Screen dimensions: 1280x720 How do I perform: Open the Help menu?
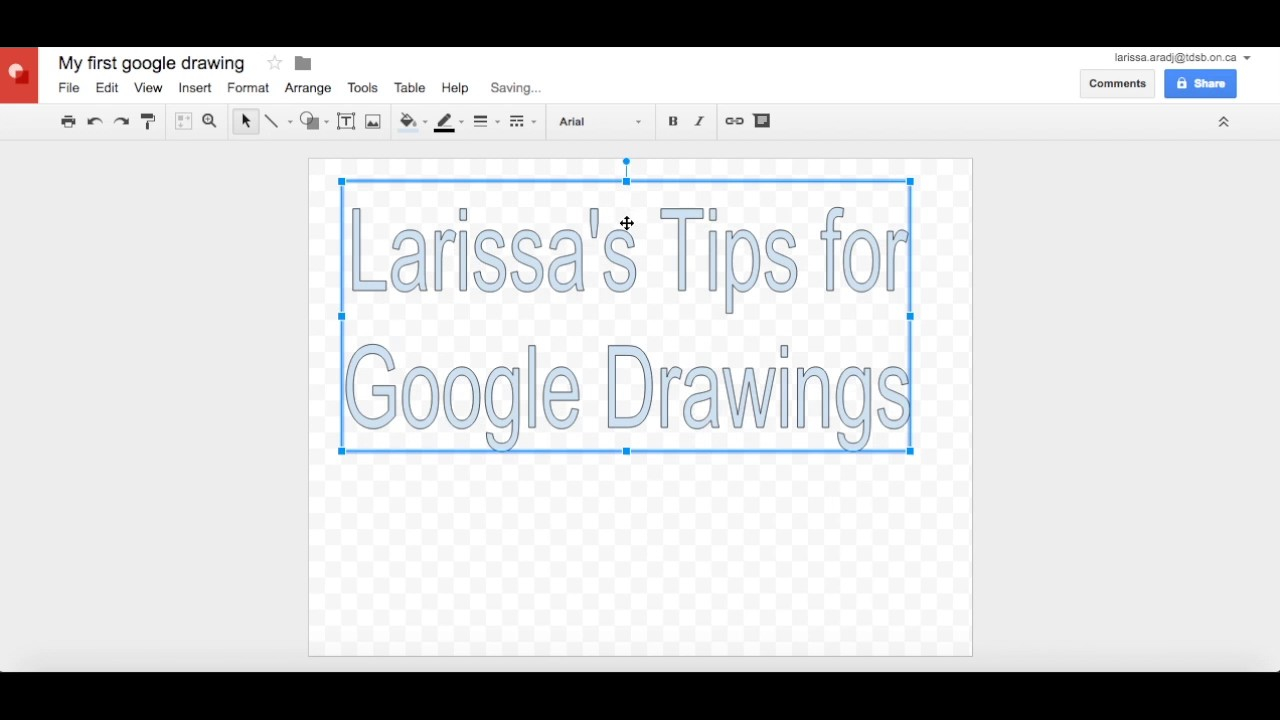coord(455,88)
